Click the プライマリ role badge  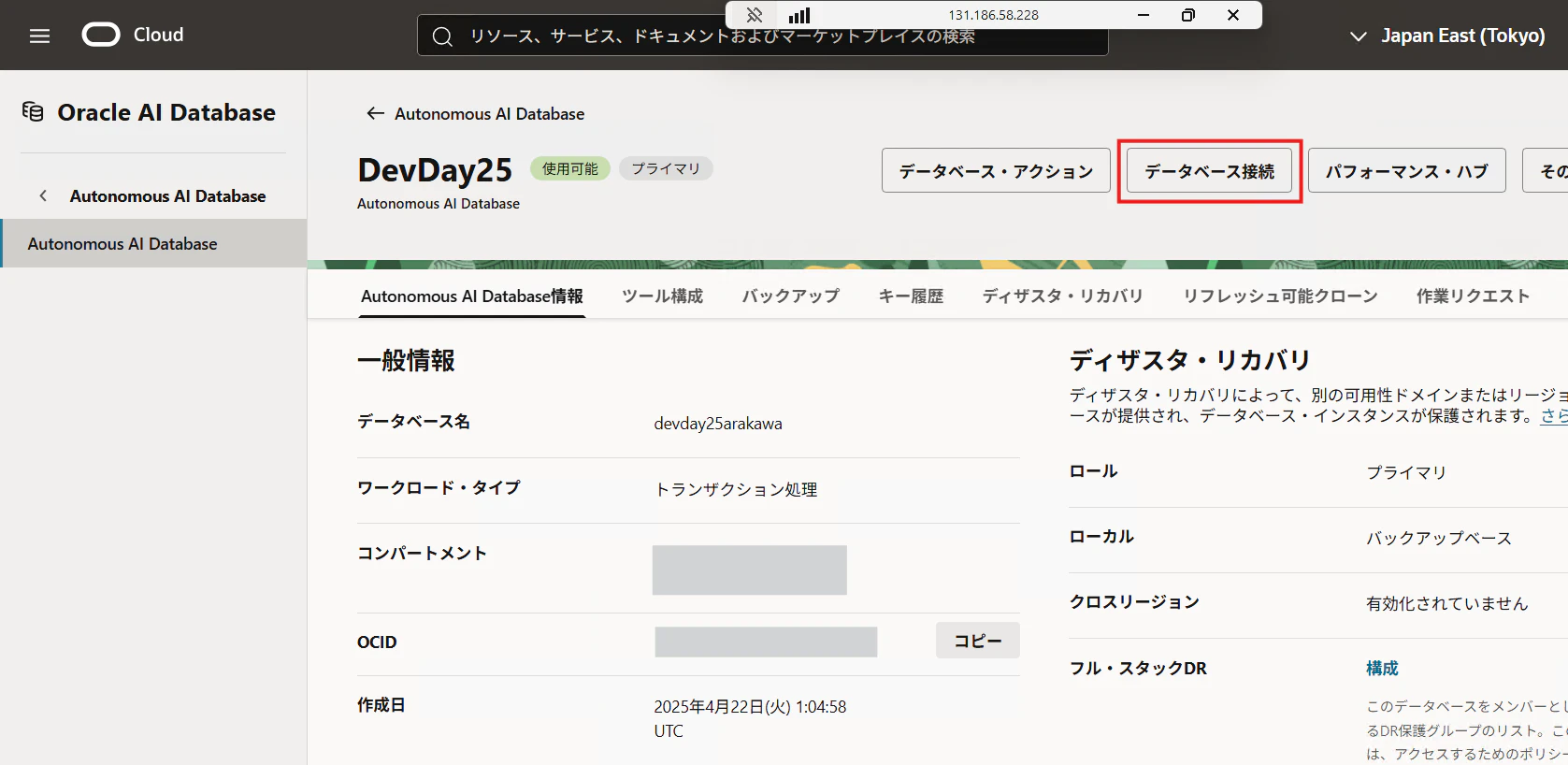666,168
